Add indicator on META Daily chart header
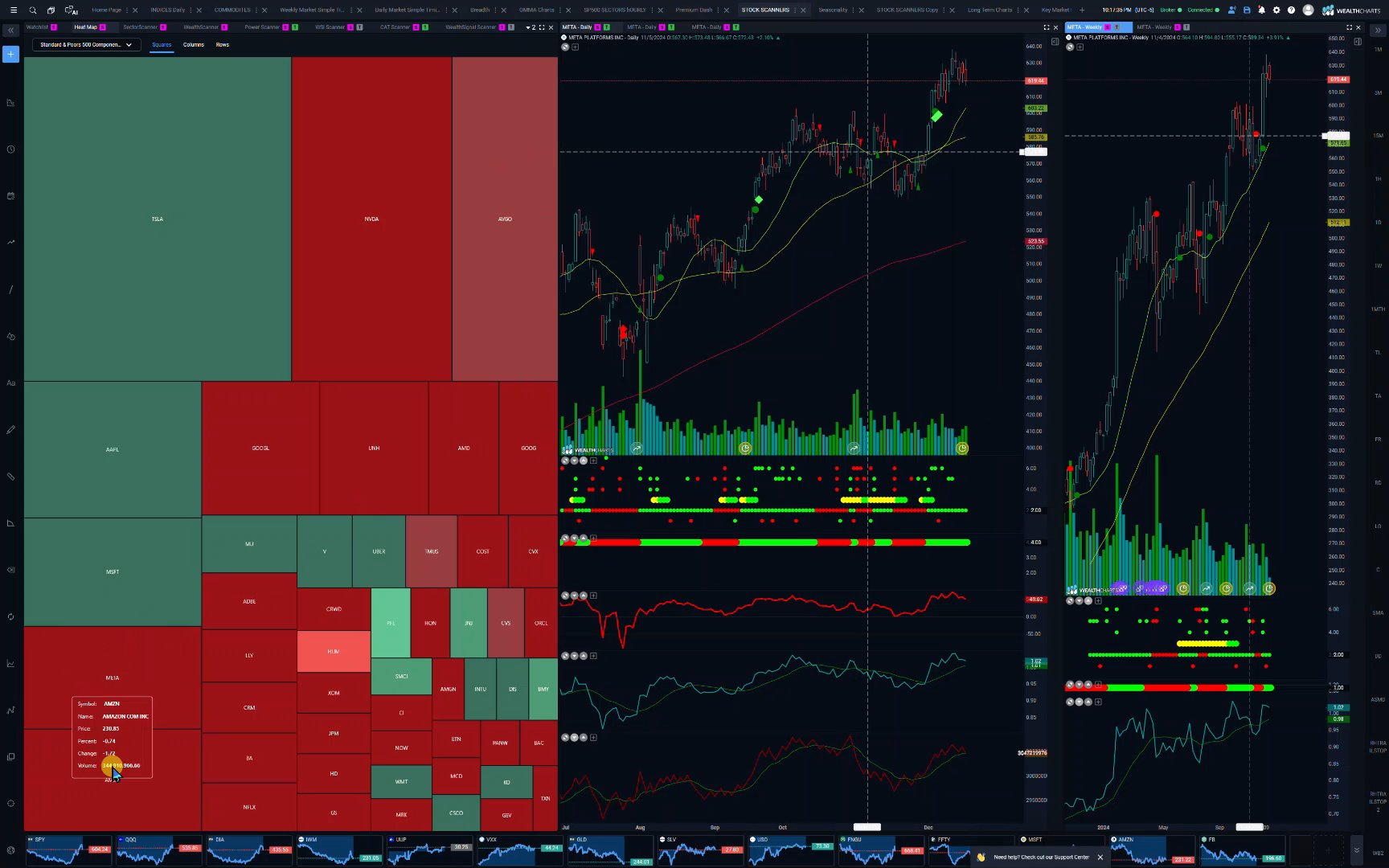 575,47
